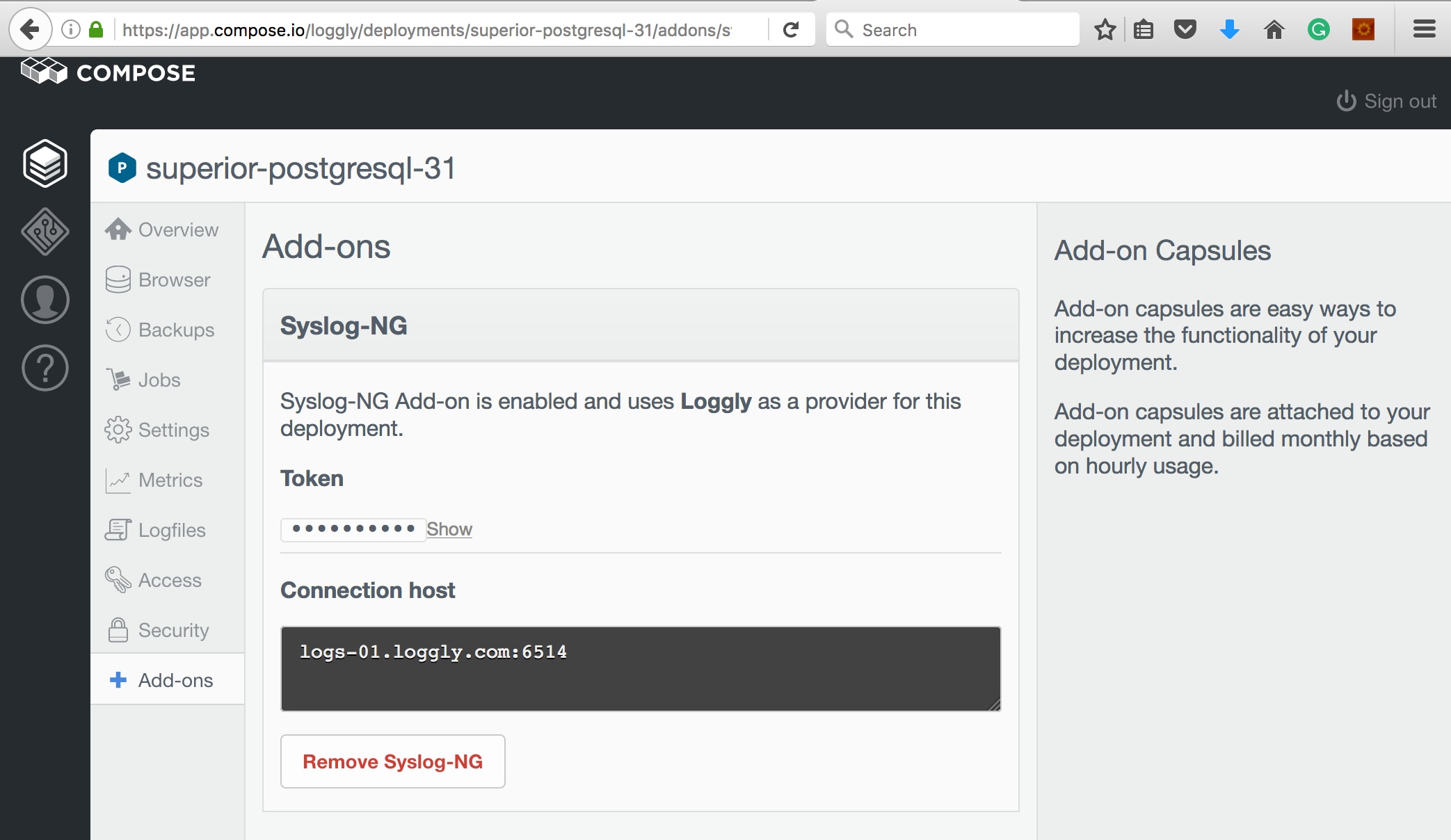The image size is (1451, 840).
Task: Click the diamond icon in left rail
Action: pos(45,232)
